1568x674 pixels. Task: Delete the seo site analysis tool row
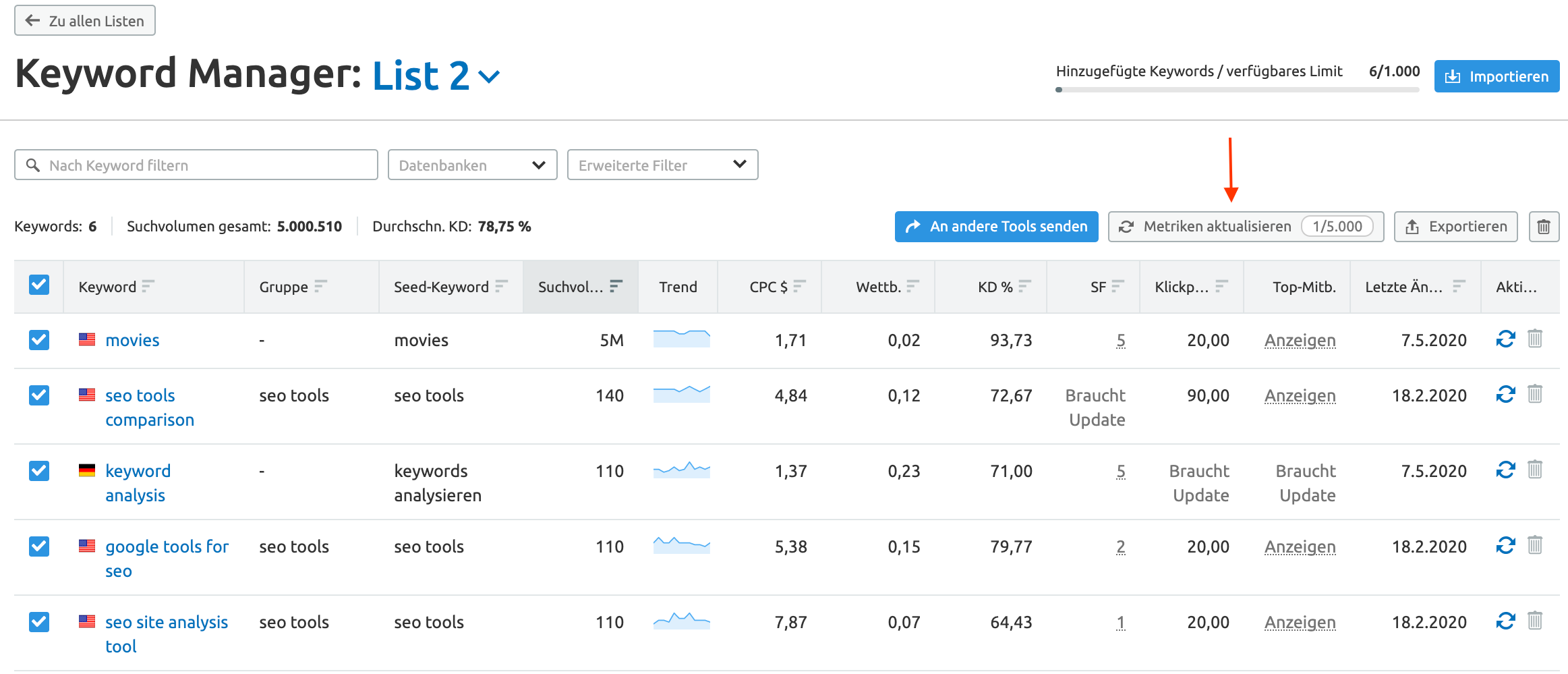coord(1535,620)
